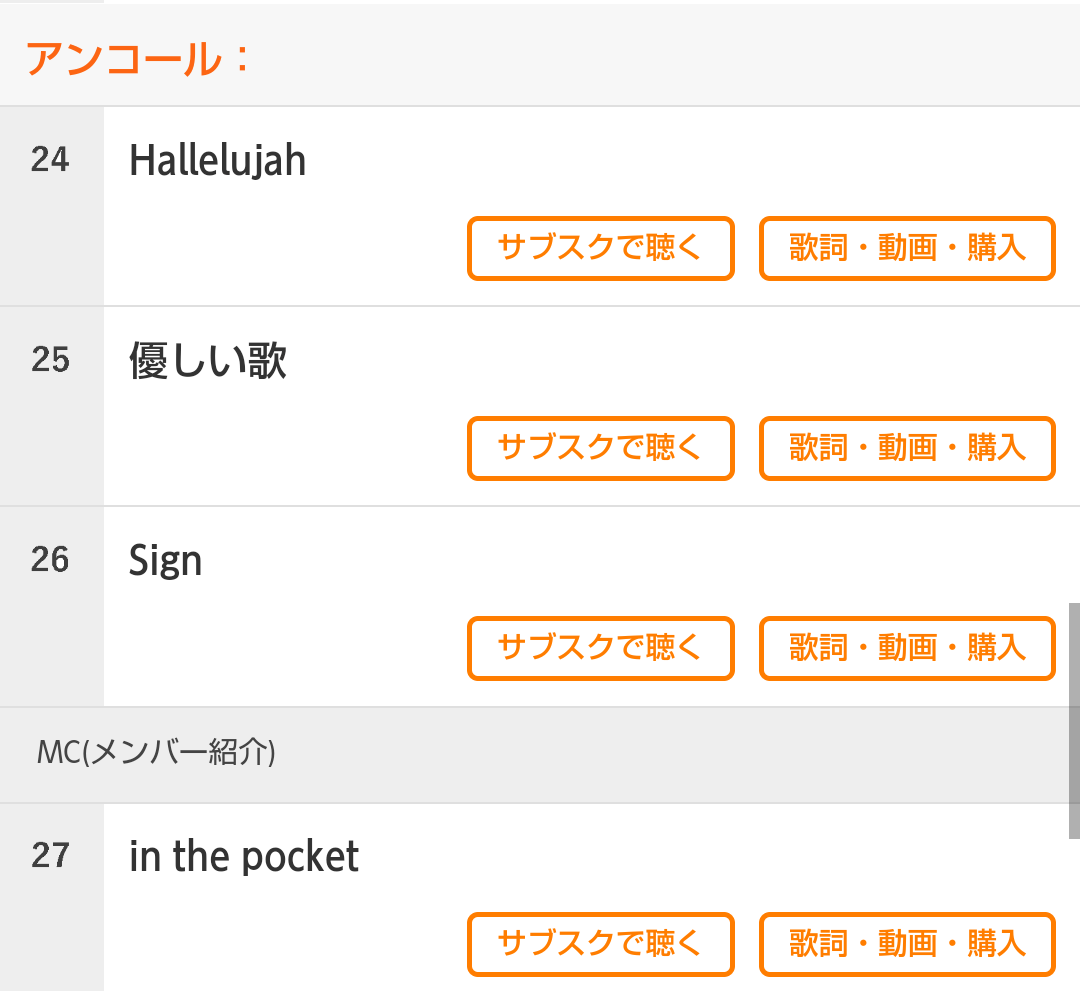Open 歌詞・動画・購入 for Sign
This screenshot has height=991, width=1080.
click(x=907, y=648)
